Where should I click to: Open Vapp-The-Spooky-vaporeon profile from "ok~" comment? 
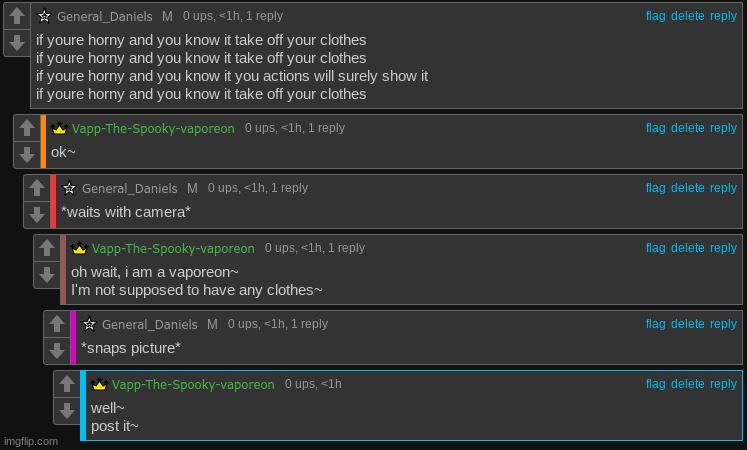point(153,129)
